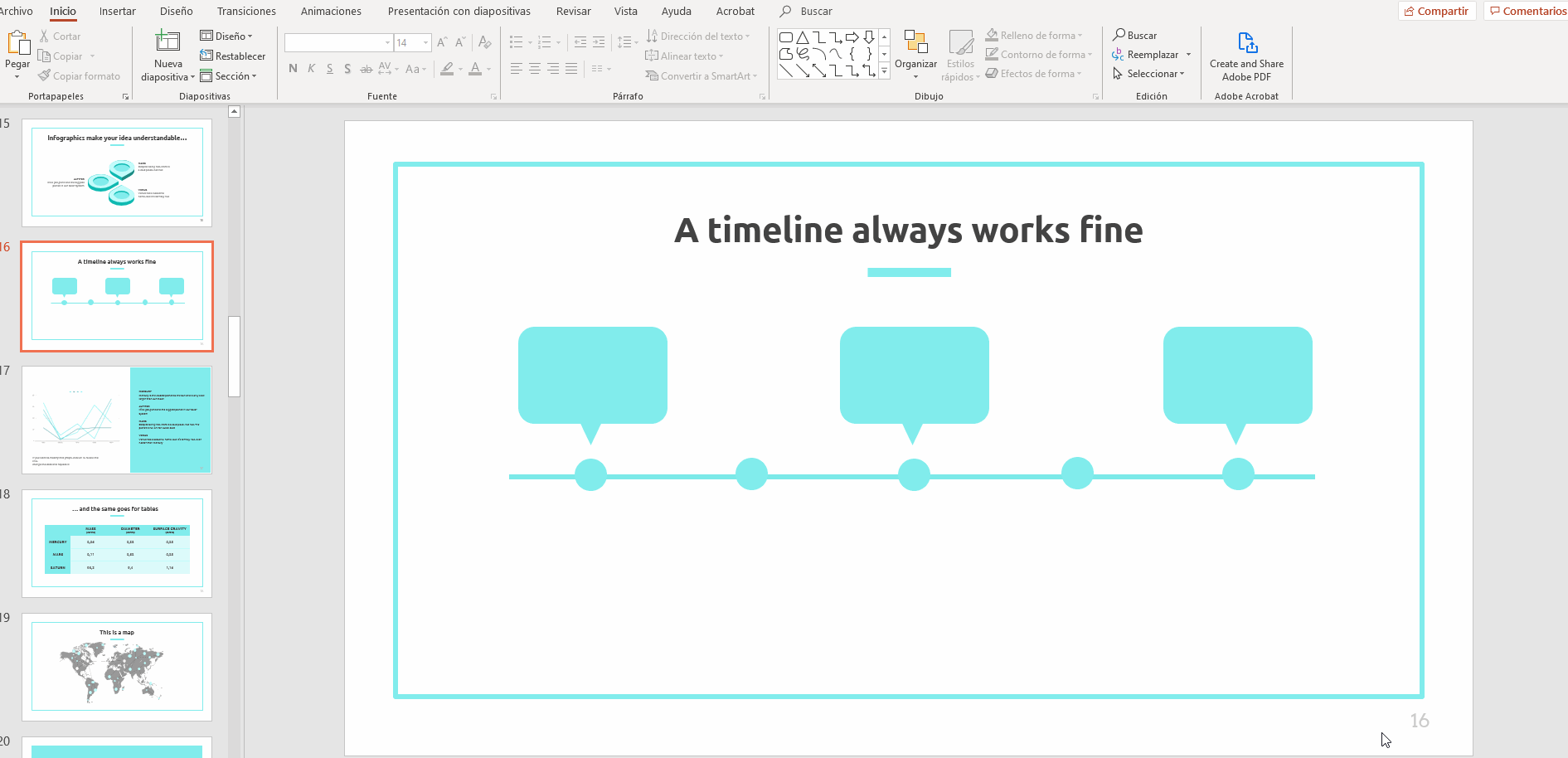Align text to the left

click(x=516, y=69)
